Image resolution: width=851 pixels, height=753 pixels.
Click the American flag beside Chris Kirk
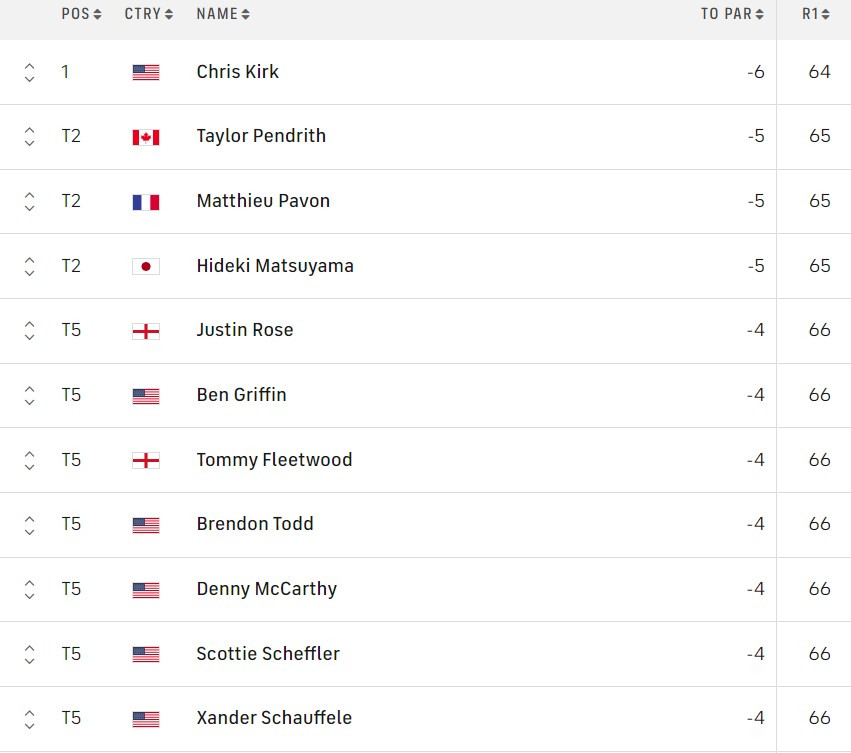[146, 71]
